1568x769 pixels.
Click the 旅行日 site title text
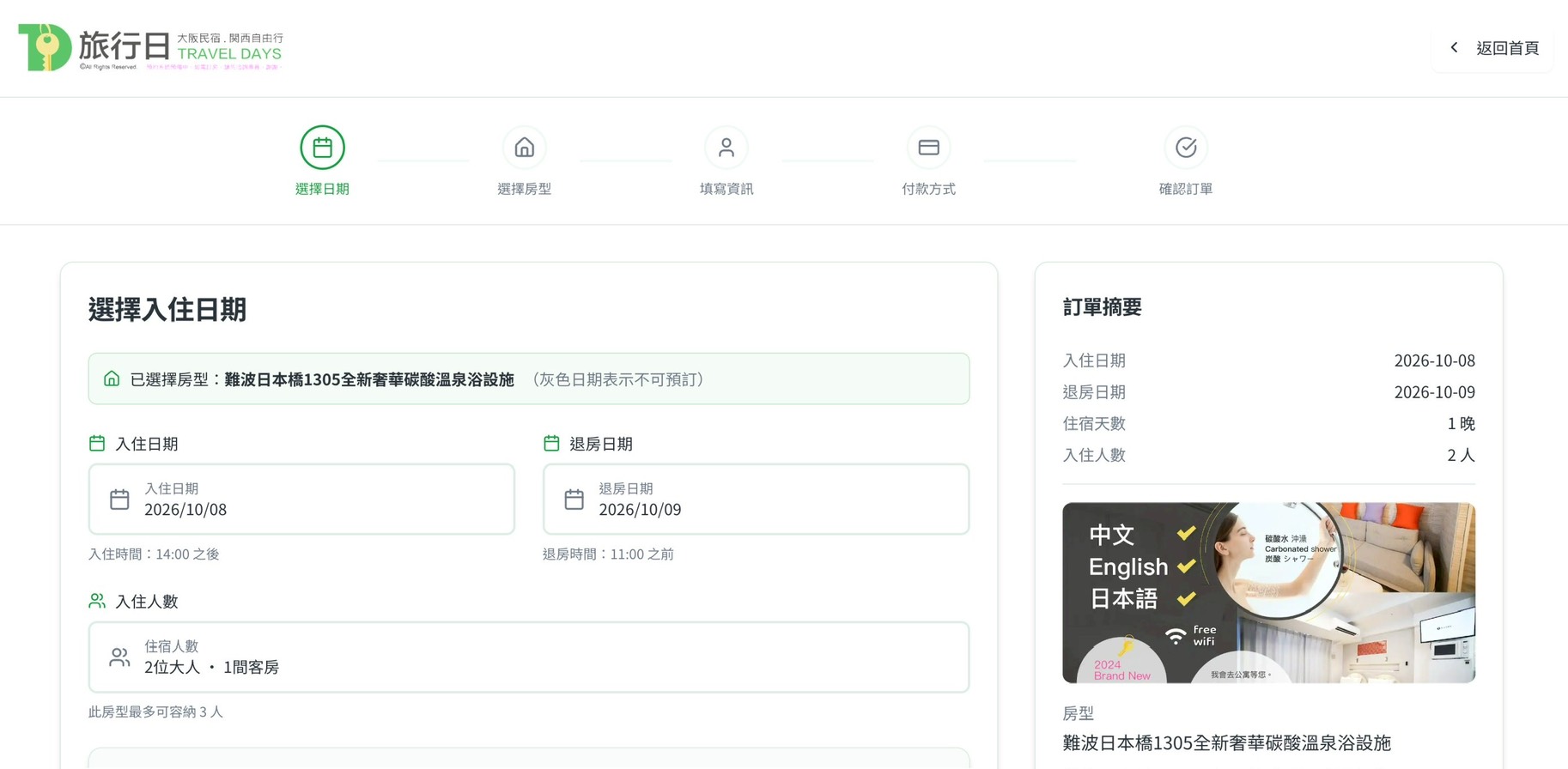tap(125, 45)
